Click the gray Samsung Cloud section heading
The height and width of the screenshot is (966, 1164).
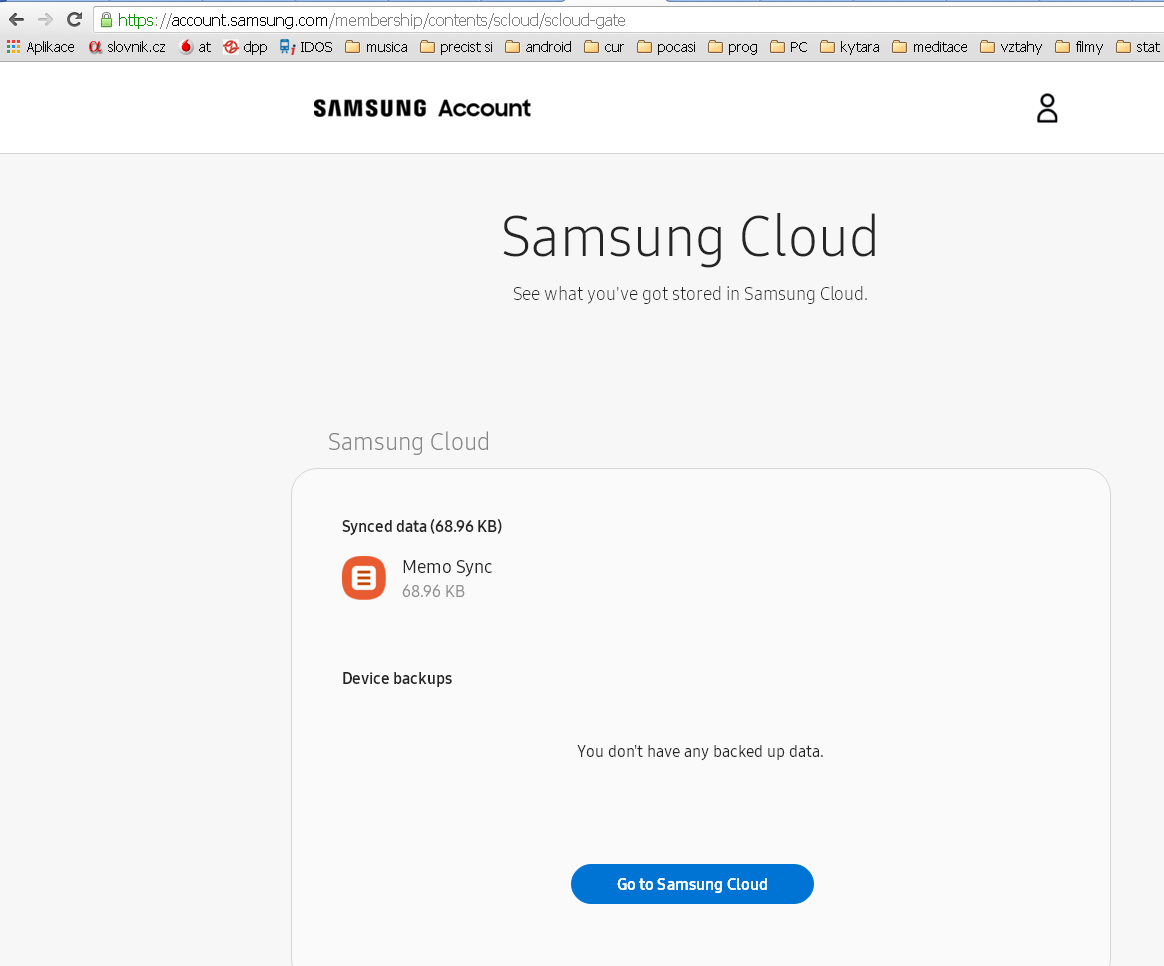click(x=408, y=442)
